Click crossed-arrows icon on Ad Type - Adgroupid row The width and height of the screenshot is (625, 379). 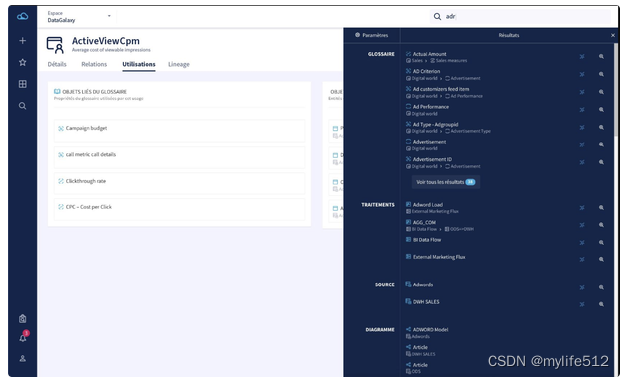point(582,128)
